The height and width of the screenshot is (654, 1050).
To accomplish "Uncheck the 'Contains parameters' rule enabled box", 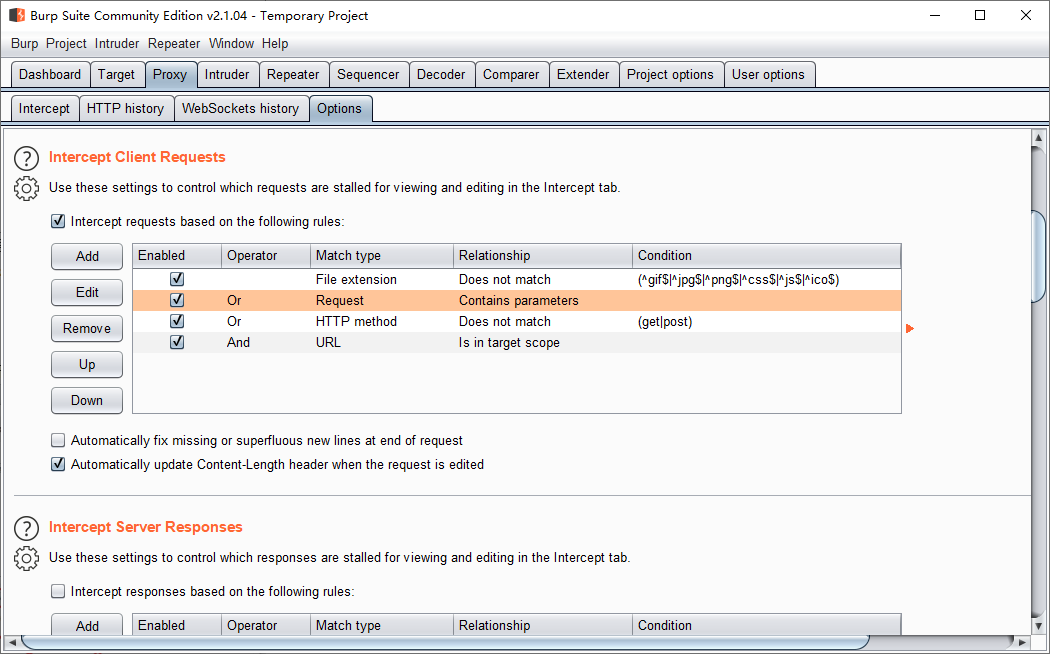I will click(x=177, y=300).
